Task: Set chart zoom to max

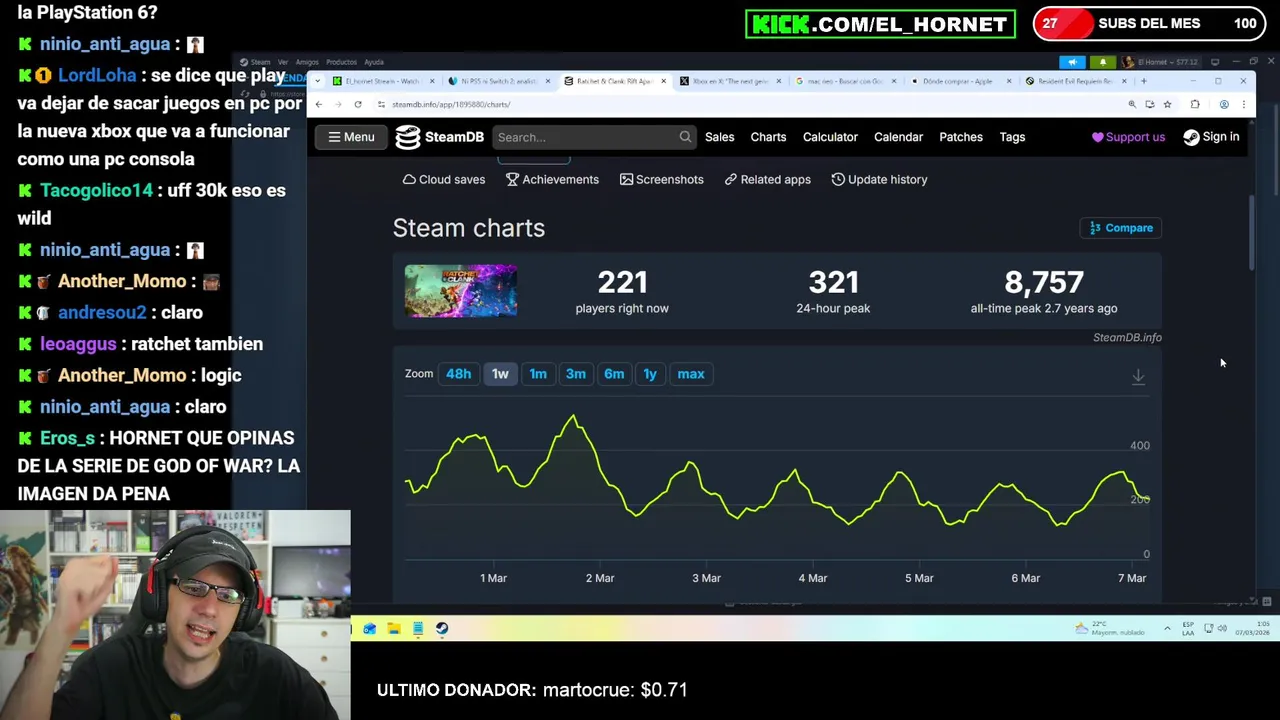Action: [691, 374]
